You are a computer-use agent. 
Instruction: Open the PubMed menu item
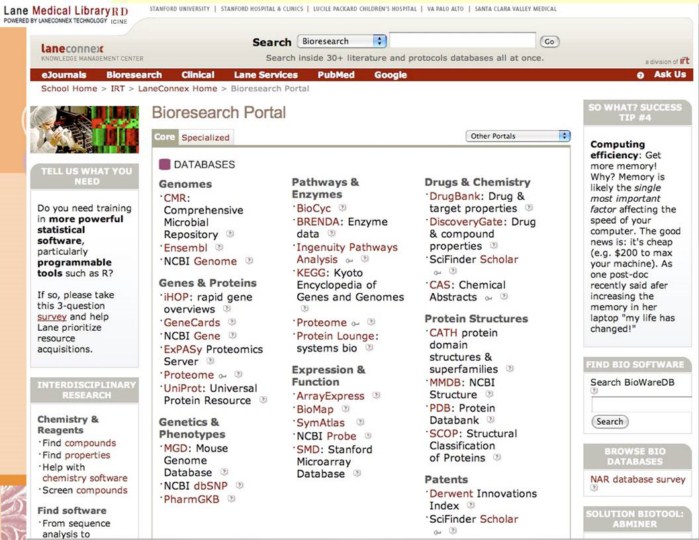coord(336,75)
